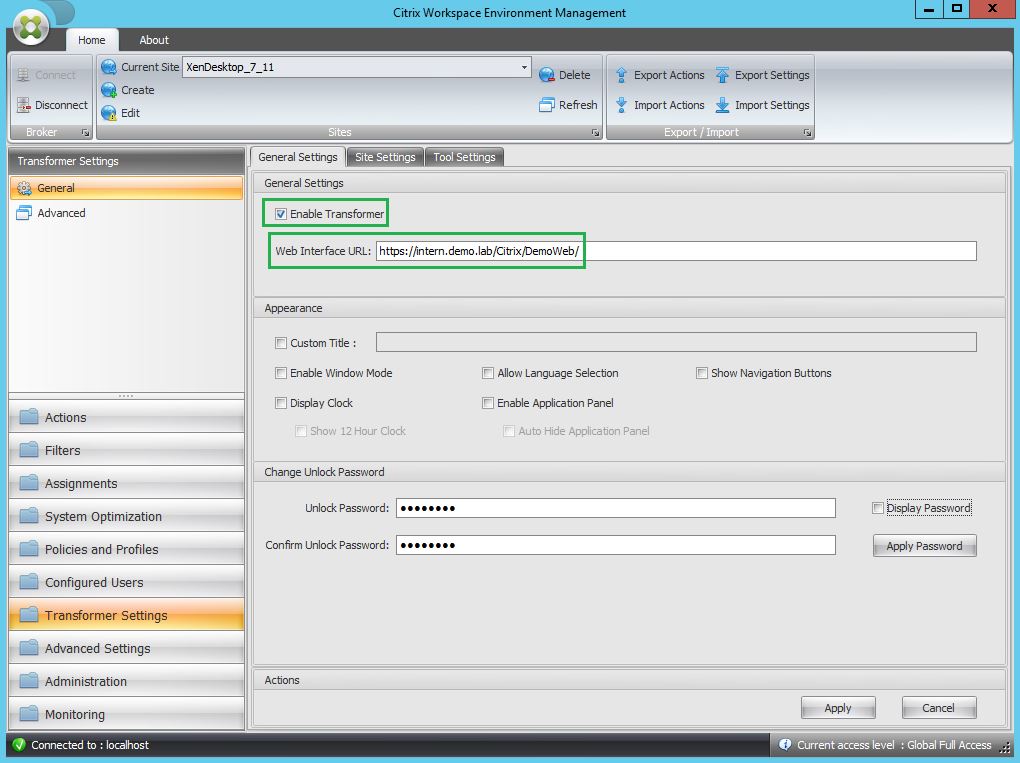The image size is (1020, 763).
Task: Switch to the Site Settings tab
Action: 385,157
